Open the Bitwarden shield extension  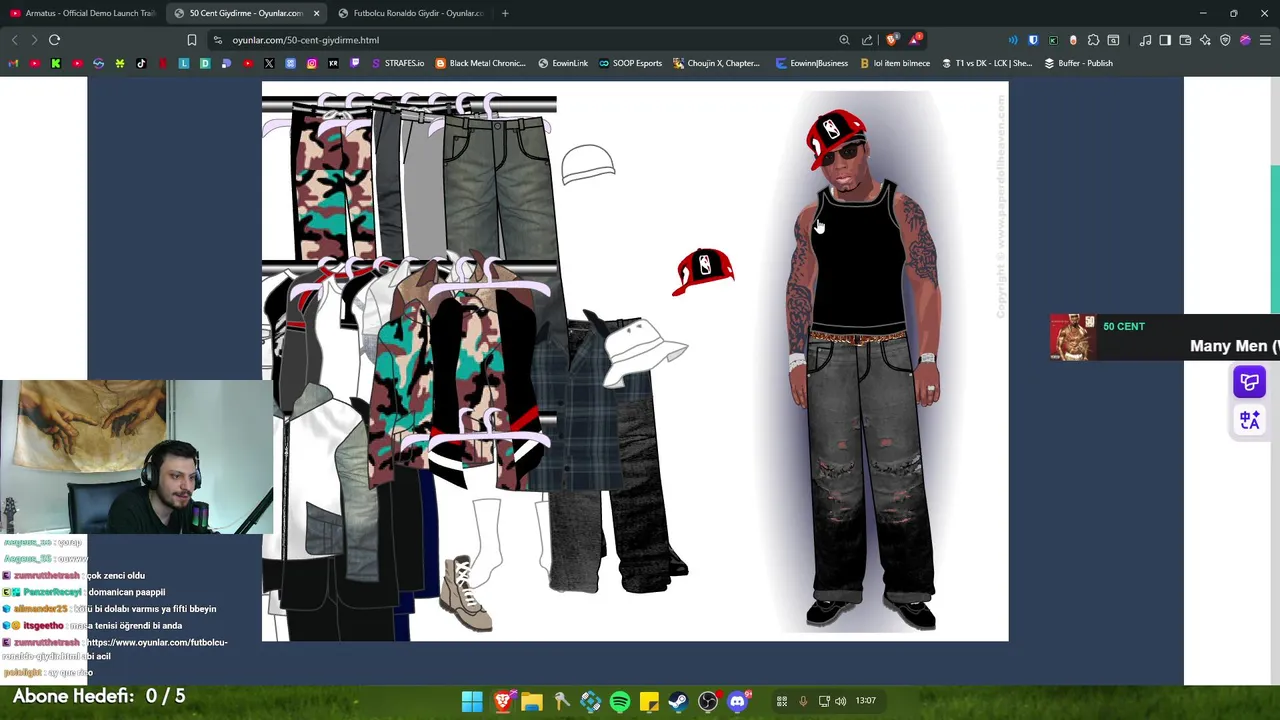1033,40
